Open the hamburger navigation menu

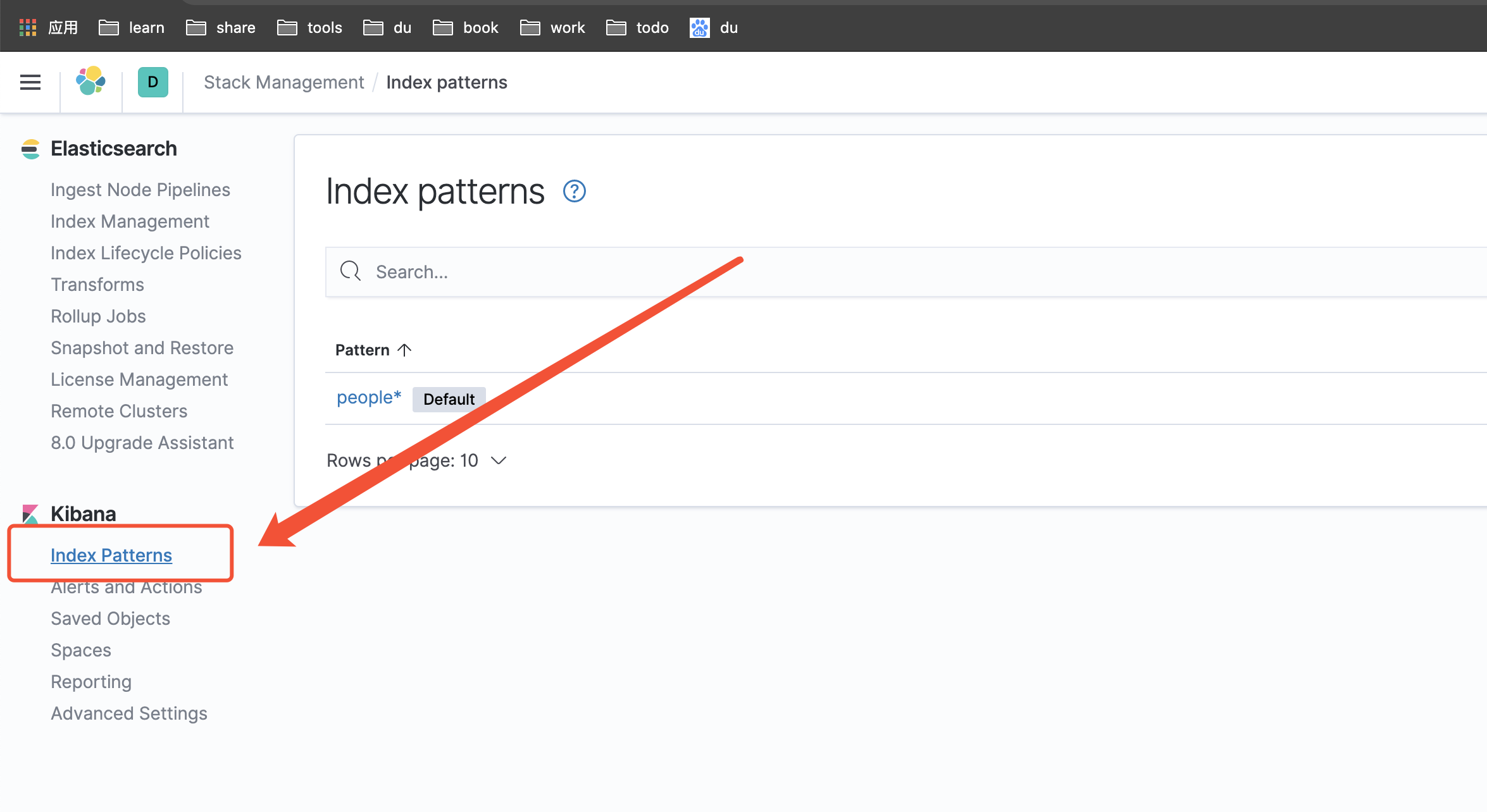click(30, 82)
